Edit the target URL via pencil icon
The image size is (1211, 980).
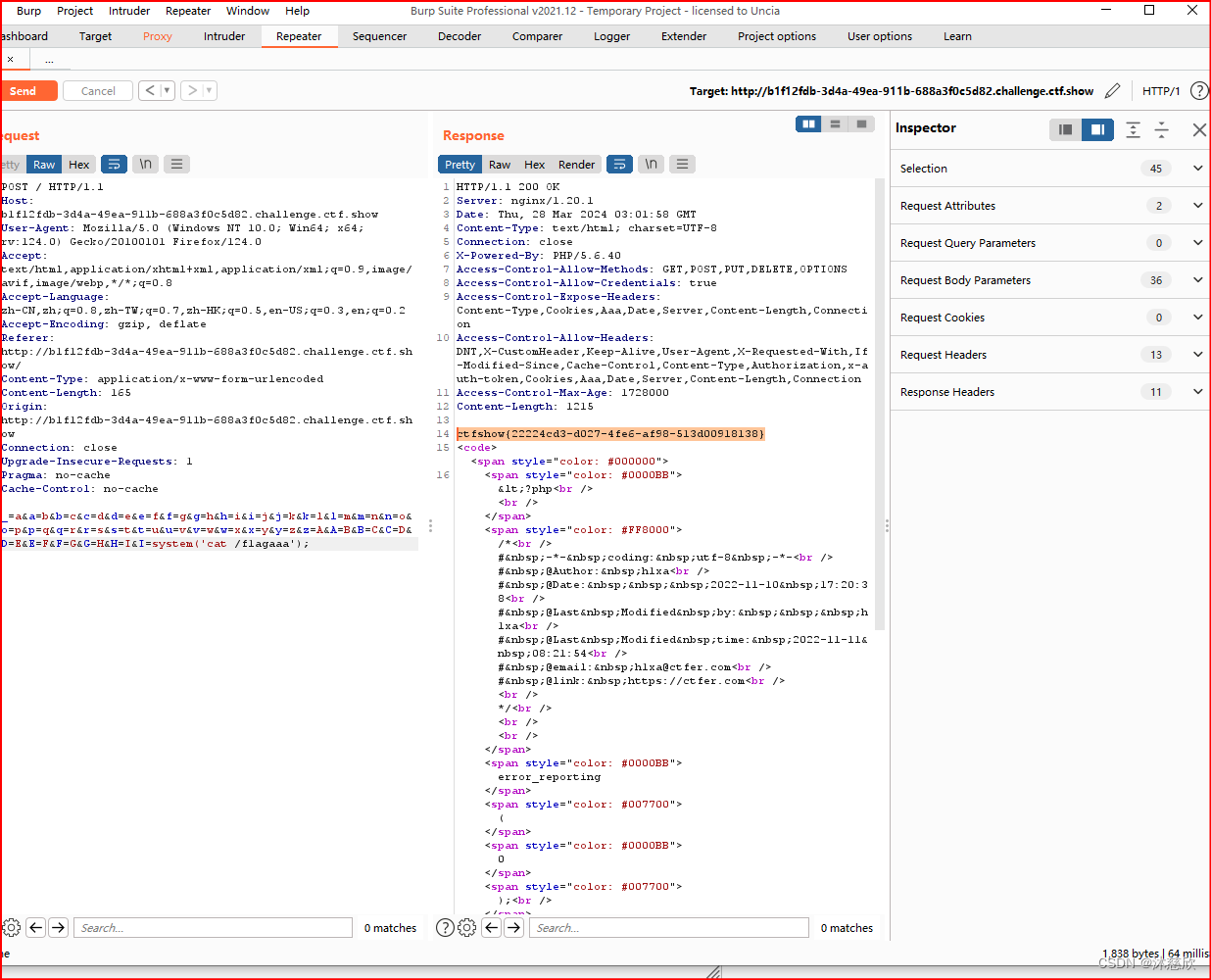click(x=1112, y=90)
